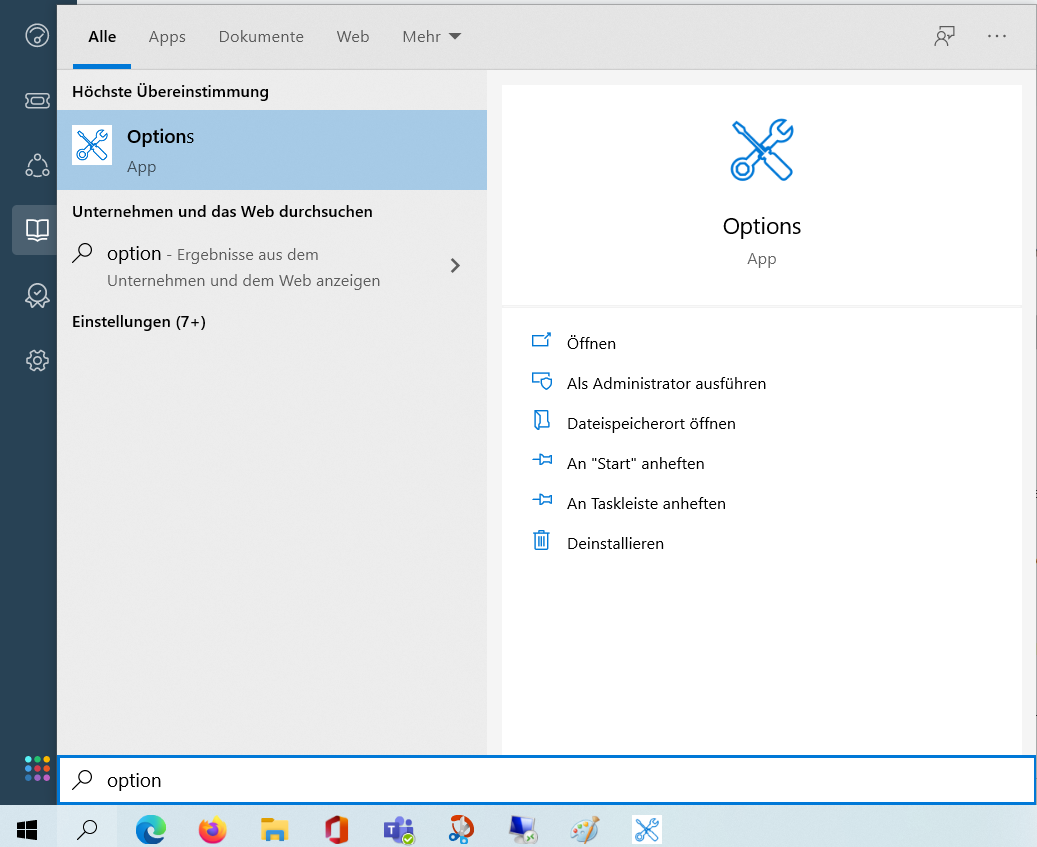The image size is (1037, 847).
Task: Select An "Start" anheften
Action: tap(635, 464)
